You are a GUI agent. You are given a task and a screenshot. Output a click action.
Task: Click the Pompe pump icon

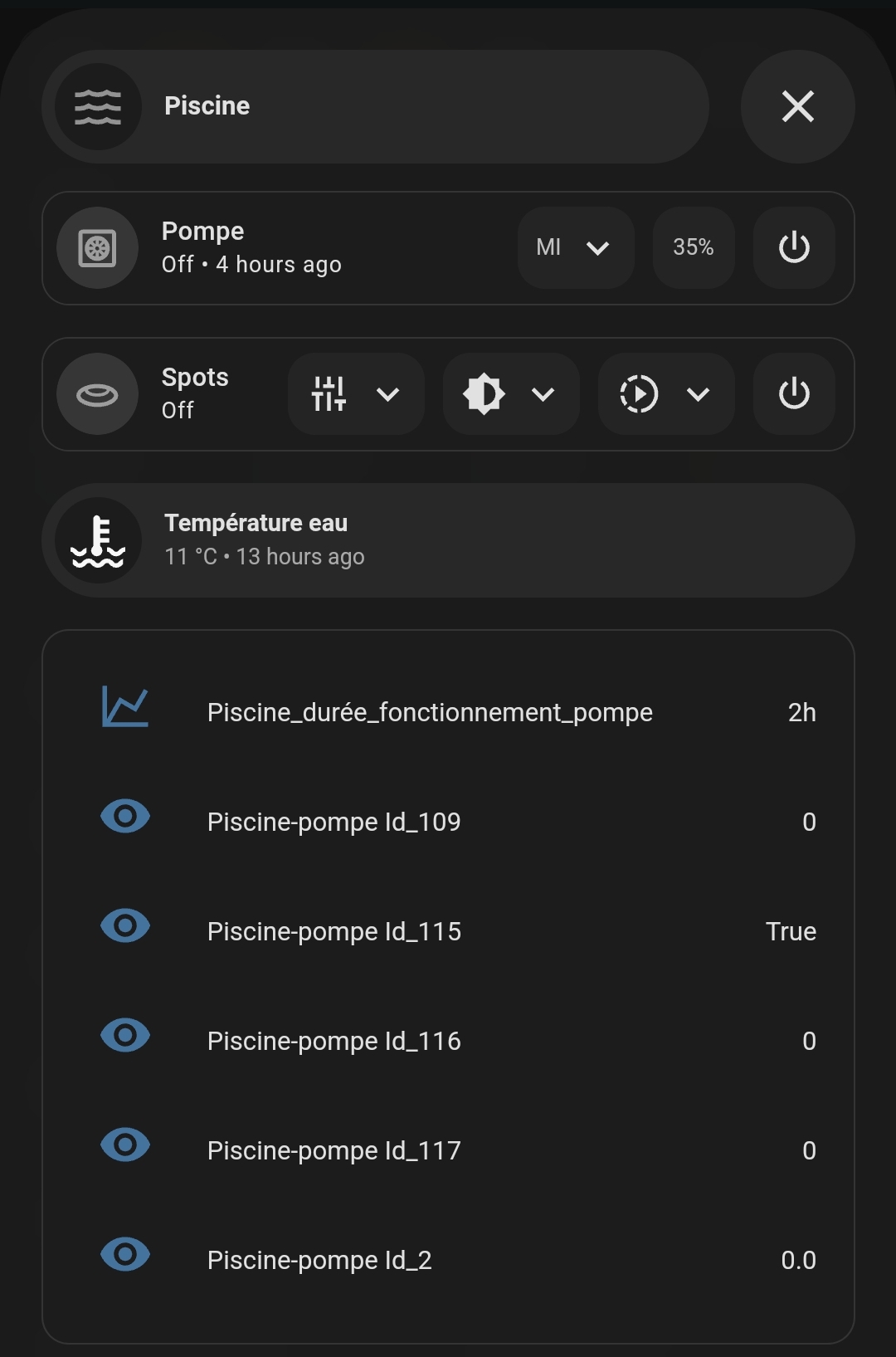[97, 247]
